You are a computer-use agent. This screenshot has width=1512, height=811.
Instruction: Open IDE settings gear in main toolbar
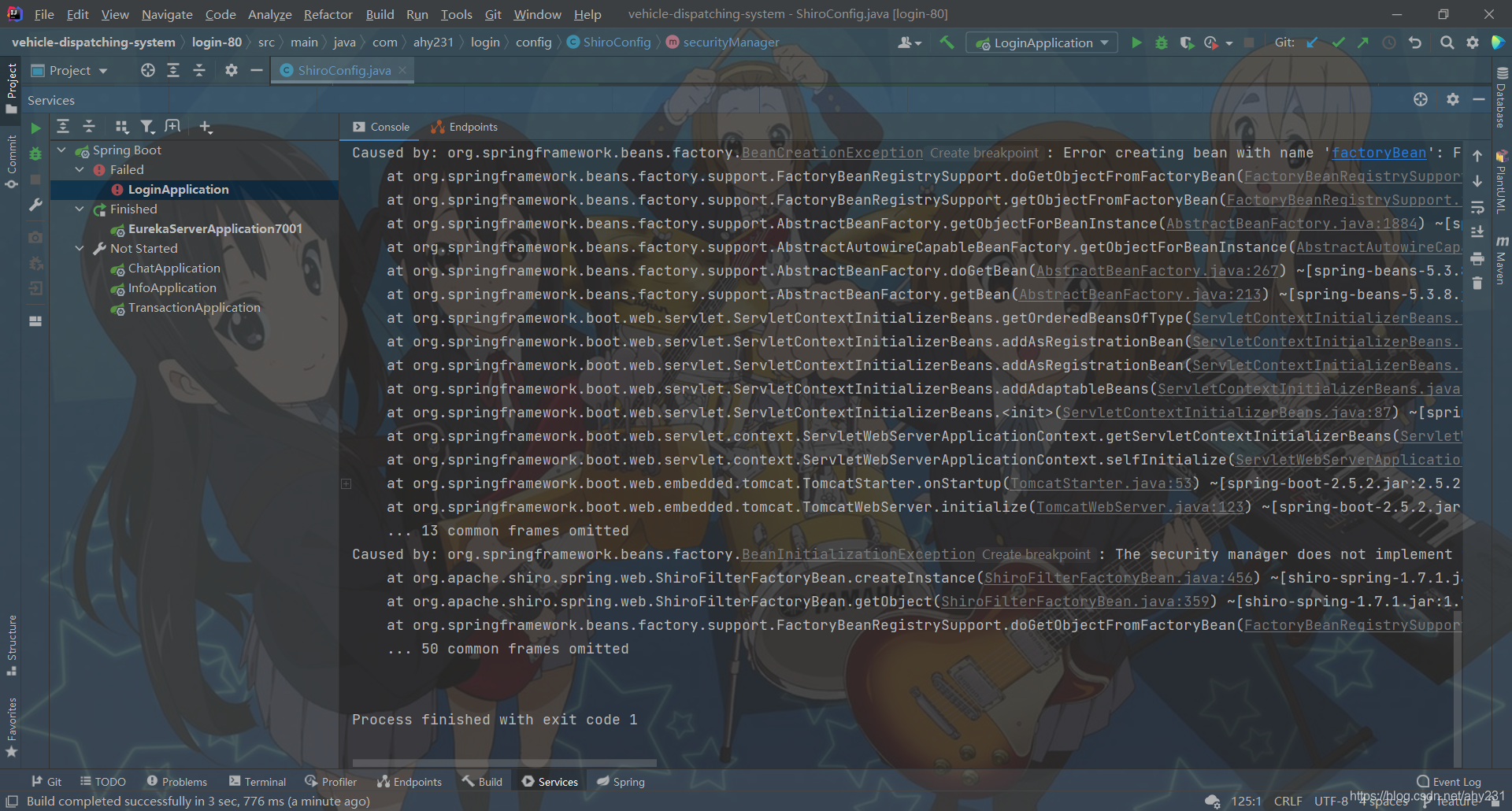click(1472, 43)
